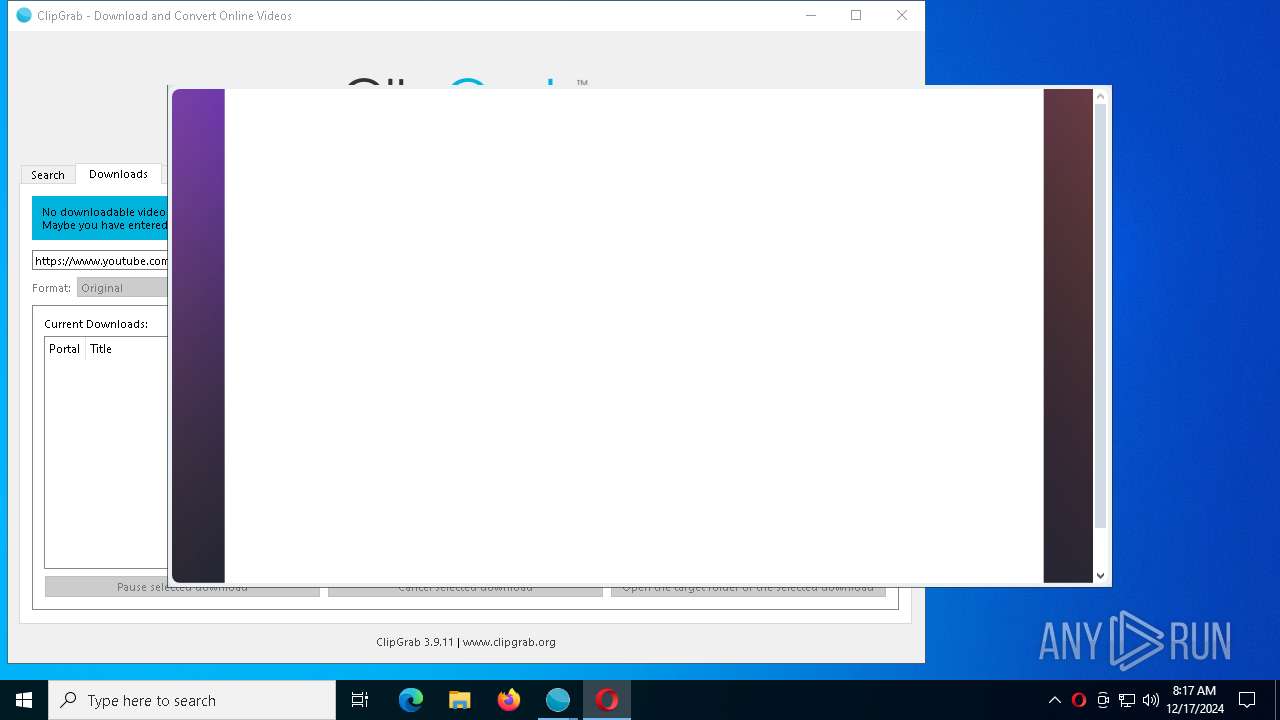
Task: Open File Explorer from the taskbar
Action: coord(460,700)
